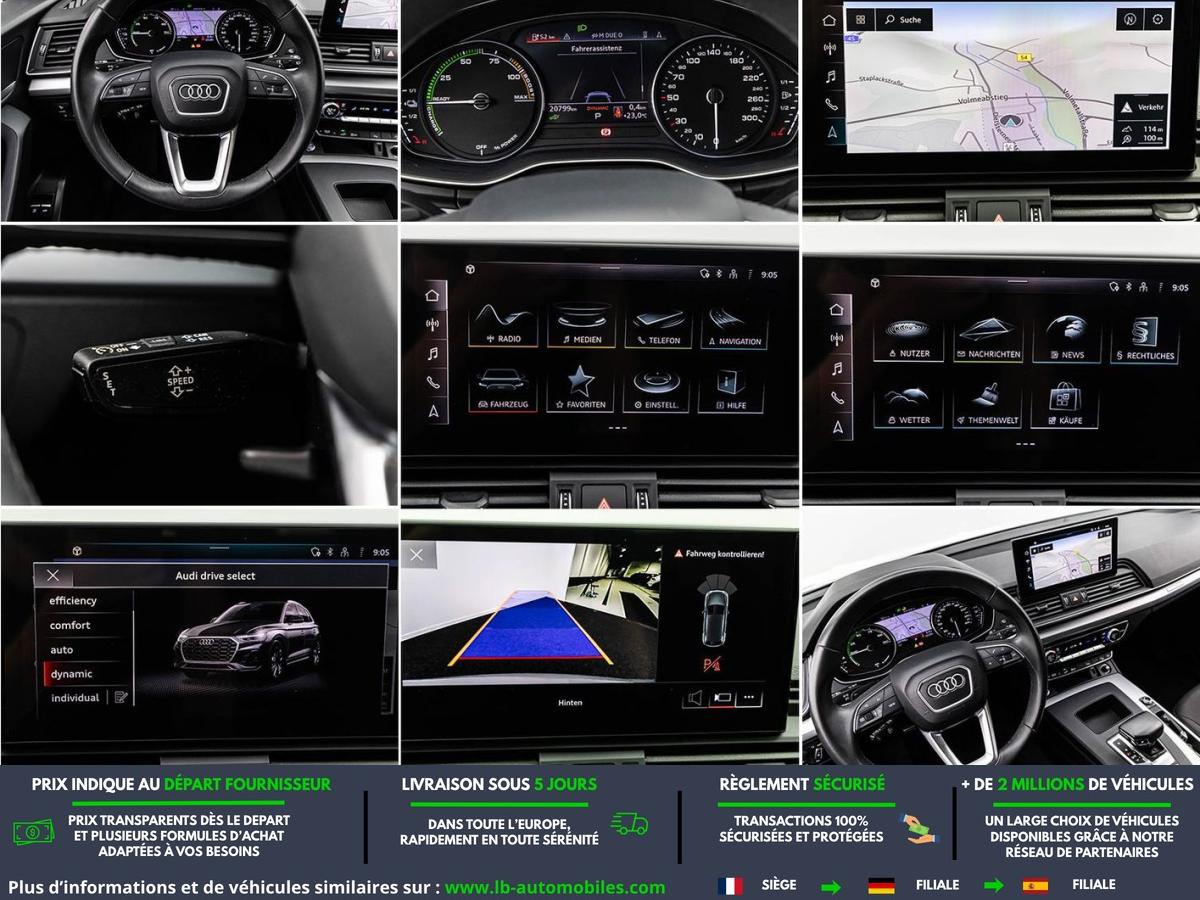1200x900 pixels.
Task: Open map settings gear icon
Action: click(1158, 19)
